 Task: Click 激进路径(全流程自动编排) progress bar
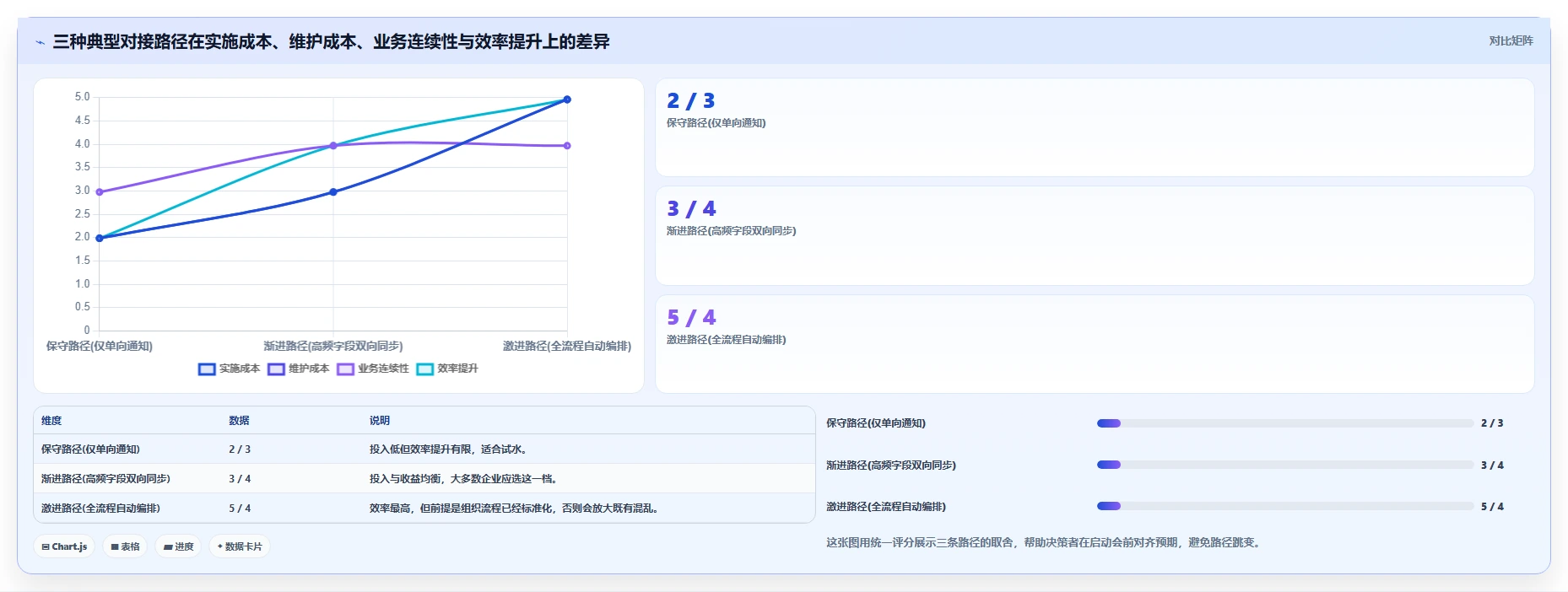click(x=1285, y=506)
